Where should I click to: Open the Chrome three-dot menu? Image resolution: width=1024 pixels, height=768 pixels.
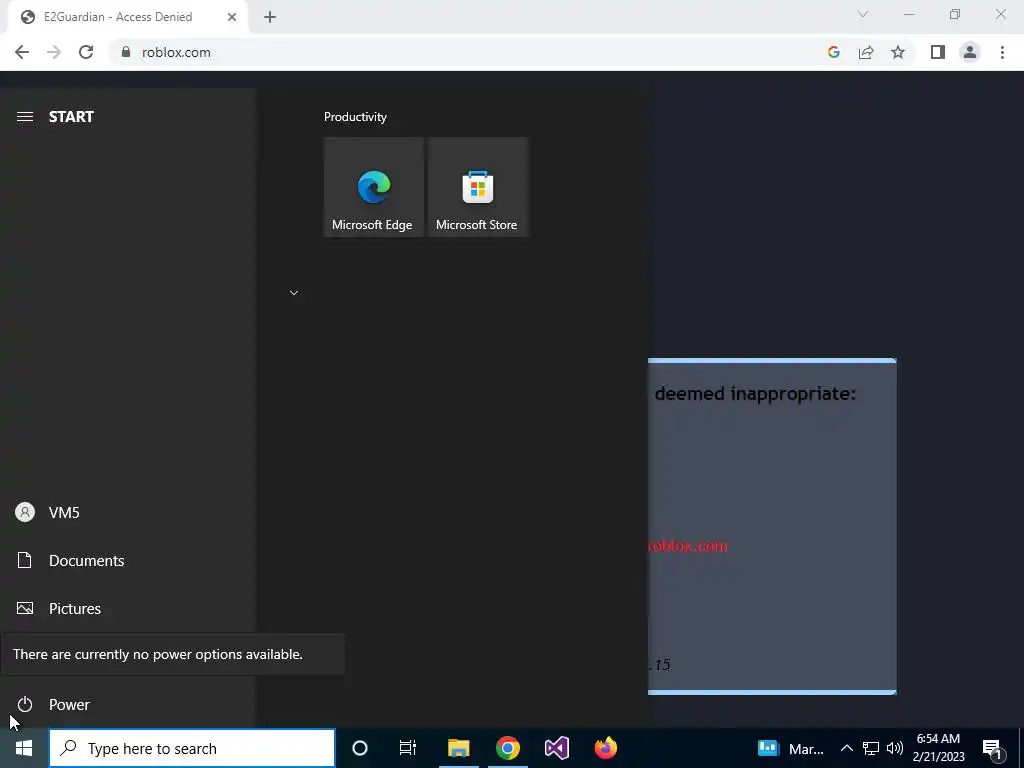click(x=1002, y=52)
